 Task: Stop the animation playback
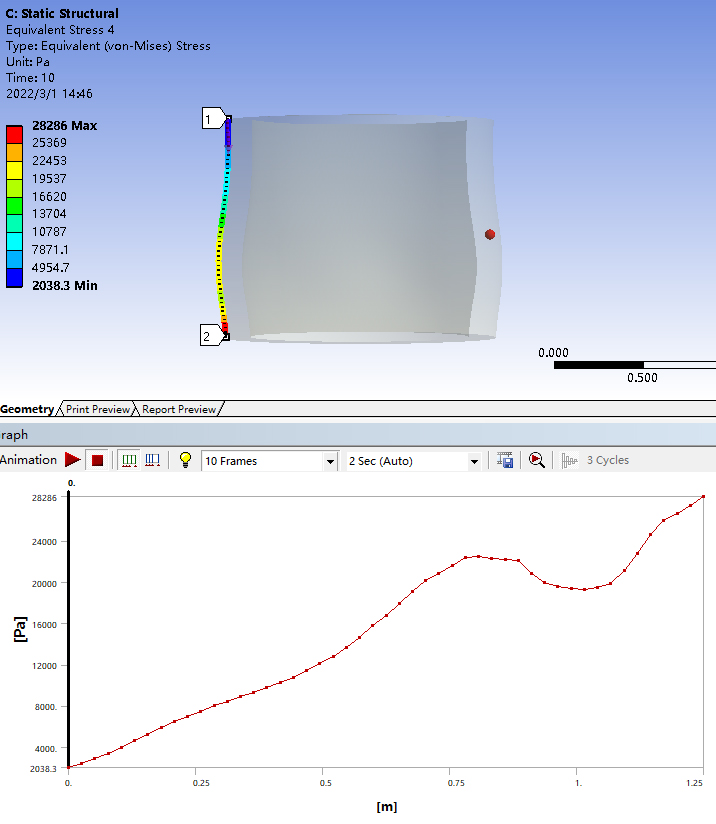97,460
